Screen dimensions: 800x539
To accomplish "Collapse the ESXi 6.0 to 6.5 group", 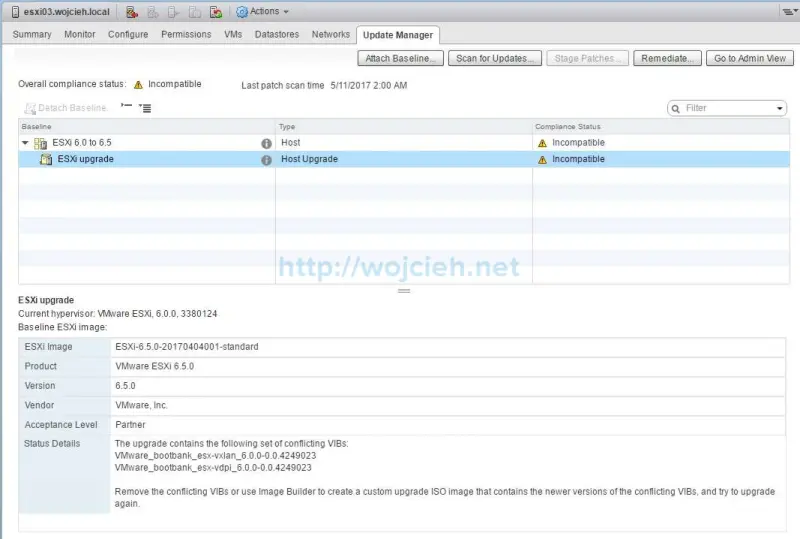I will pos(25,143).
